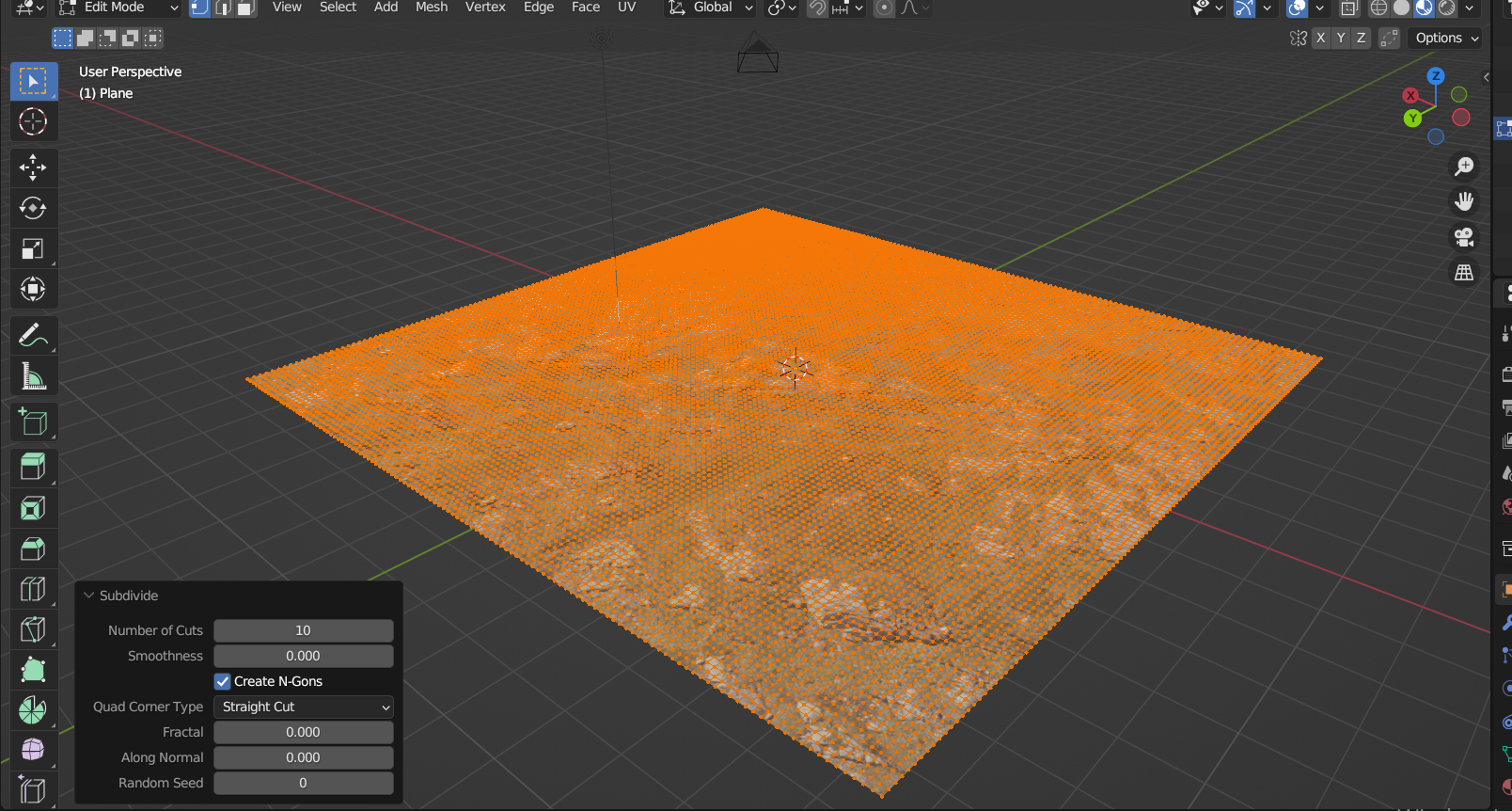The height and width of the screenshot is (811, 1512).
Task: Toggle X-ray display
Action: 1349,8
